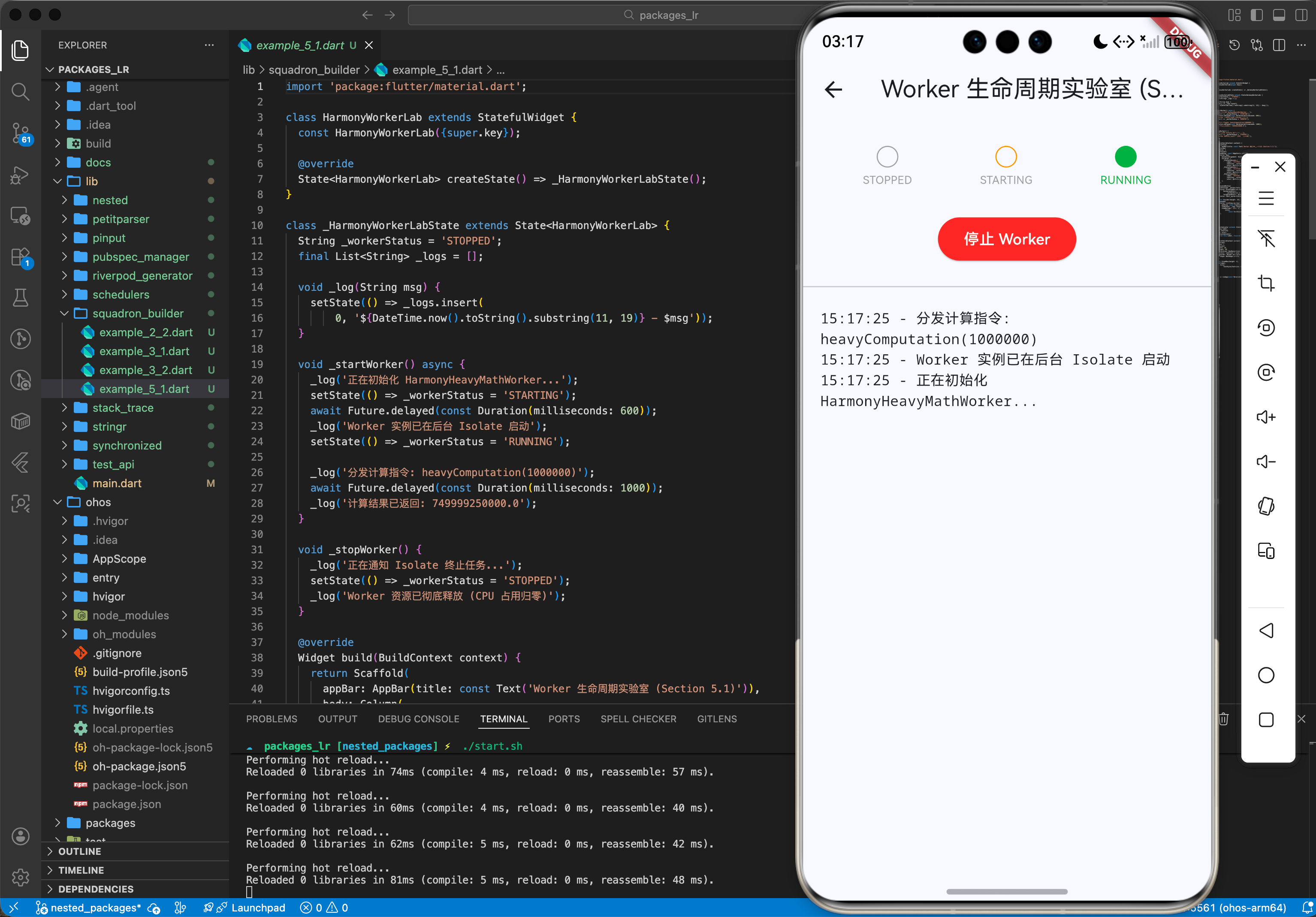Click emulator rotate device icon

pos(1265,506)
